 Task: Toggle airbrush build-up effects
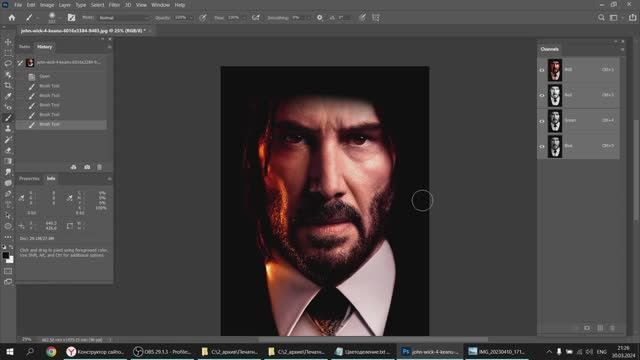(256, 18)
